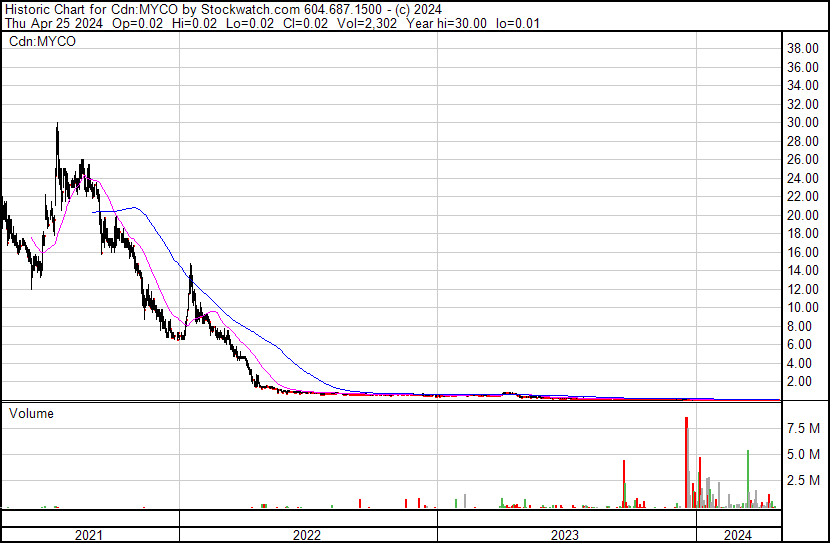Click the 38.00 price axis label
Screen dimensions: 830x543
[804, 48]
